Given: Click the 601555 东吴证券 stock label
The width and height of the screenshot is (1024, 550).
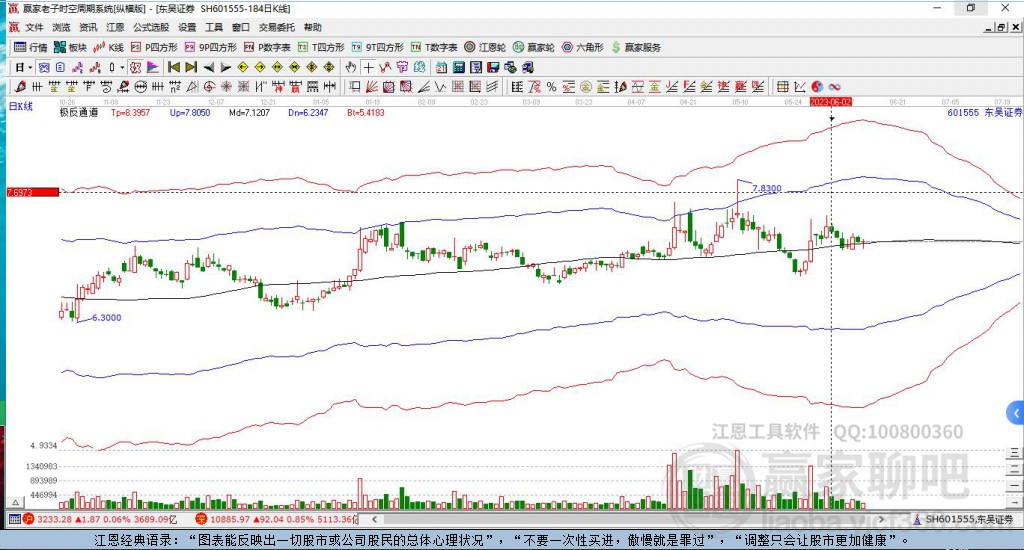Looking at the screenshot, I should click(x=984, y=112).
